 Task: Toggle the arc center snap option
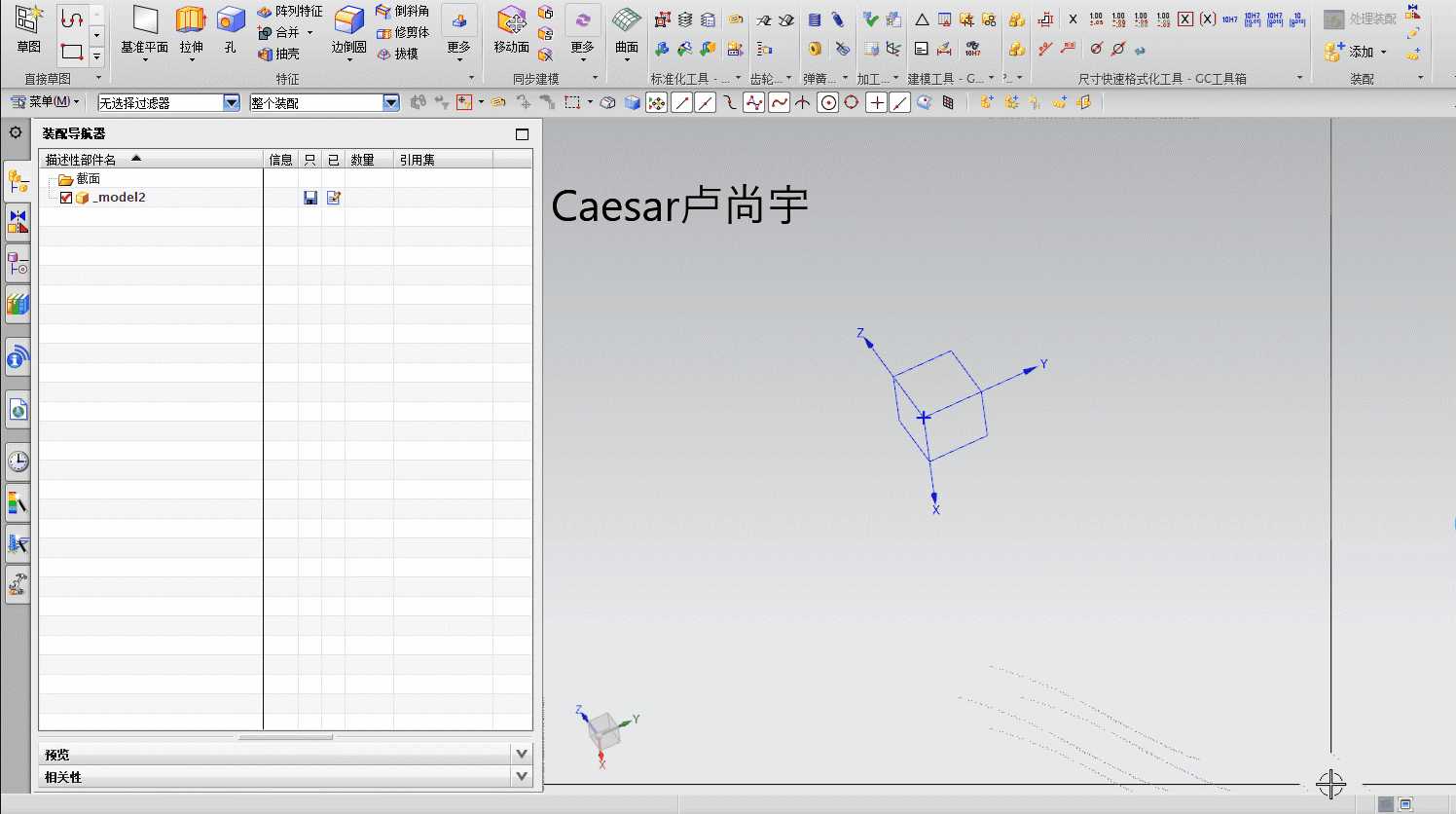coord(827,102)
